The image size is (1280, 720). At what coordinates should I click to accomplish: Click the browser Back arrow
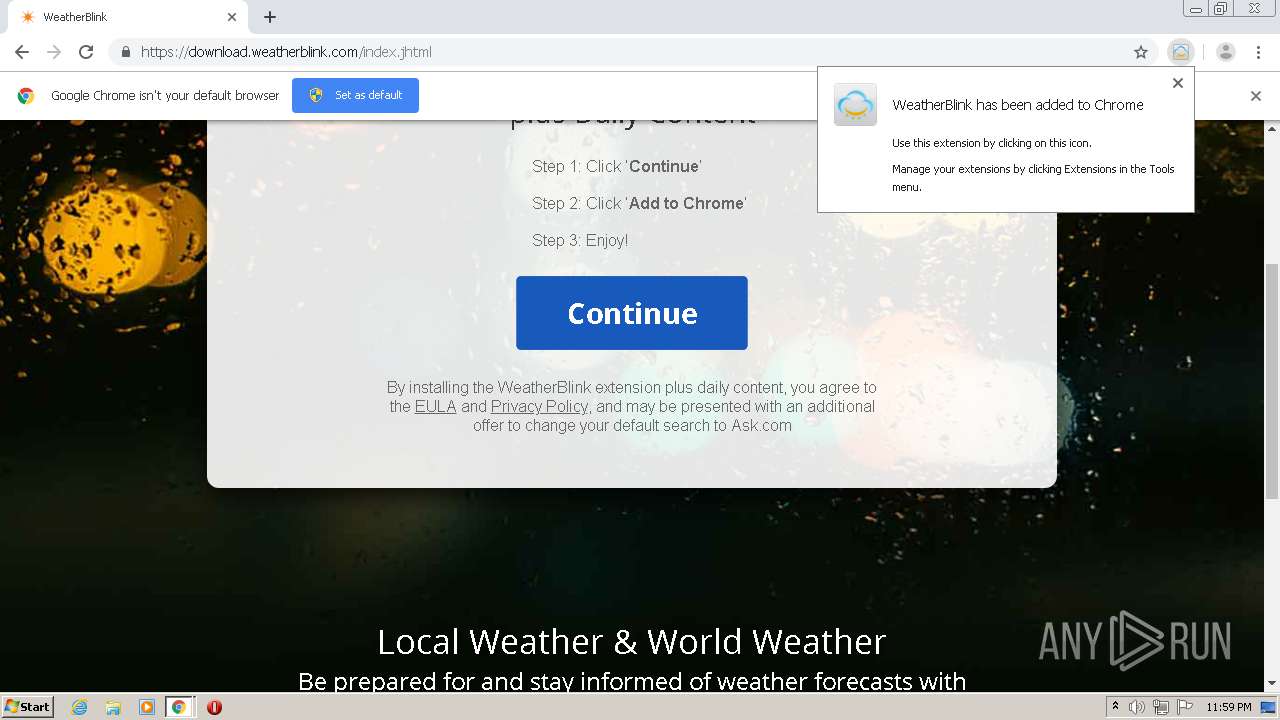[x=22, y=52]
